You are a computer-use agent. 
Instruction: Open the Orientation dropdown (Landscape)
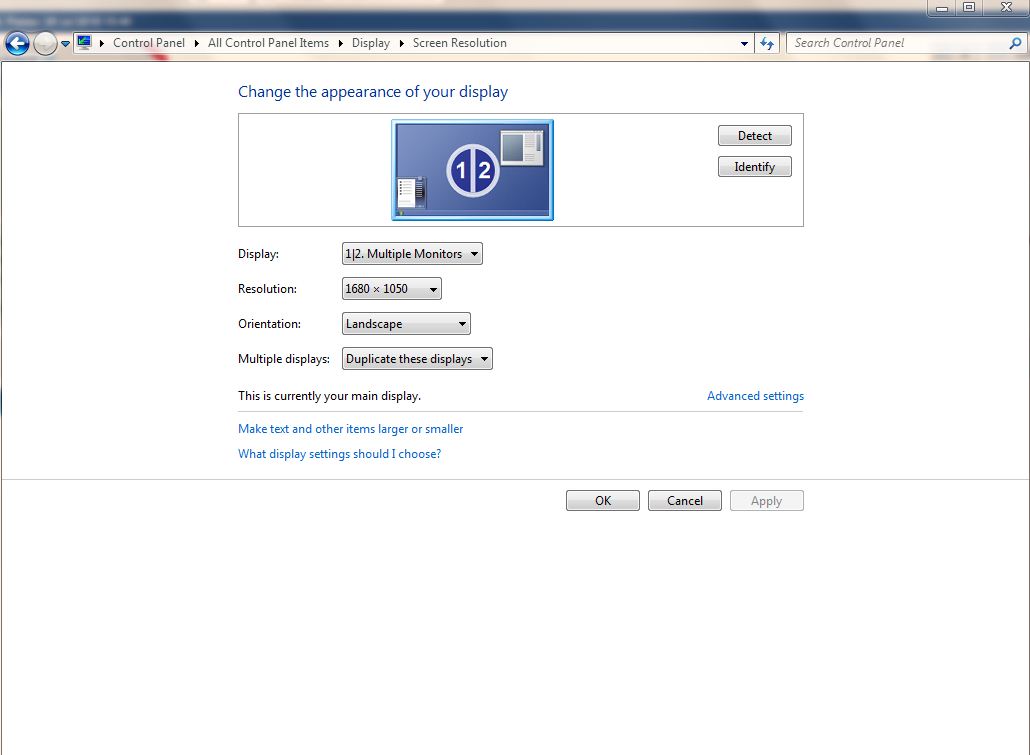coord(406,323)
